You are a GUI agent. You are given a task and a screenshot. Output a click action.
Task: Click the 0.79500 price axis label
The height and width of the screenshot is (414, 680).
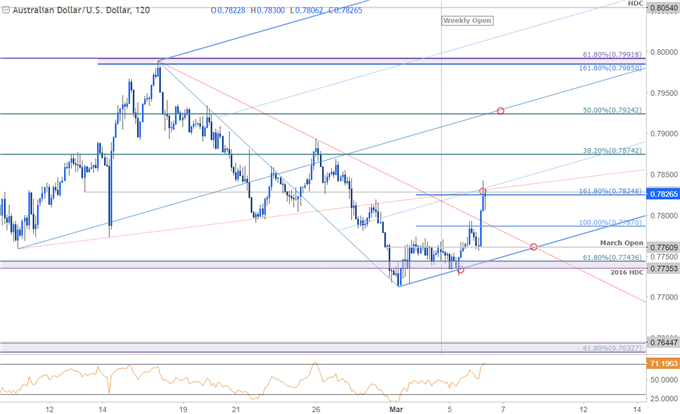click(x=663, y=93)
